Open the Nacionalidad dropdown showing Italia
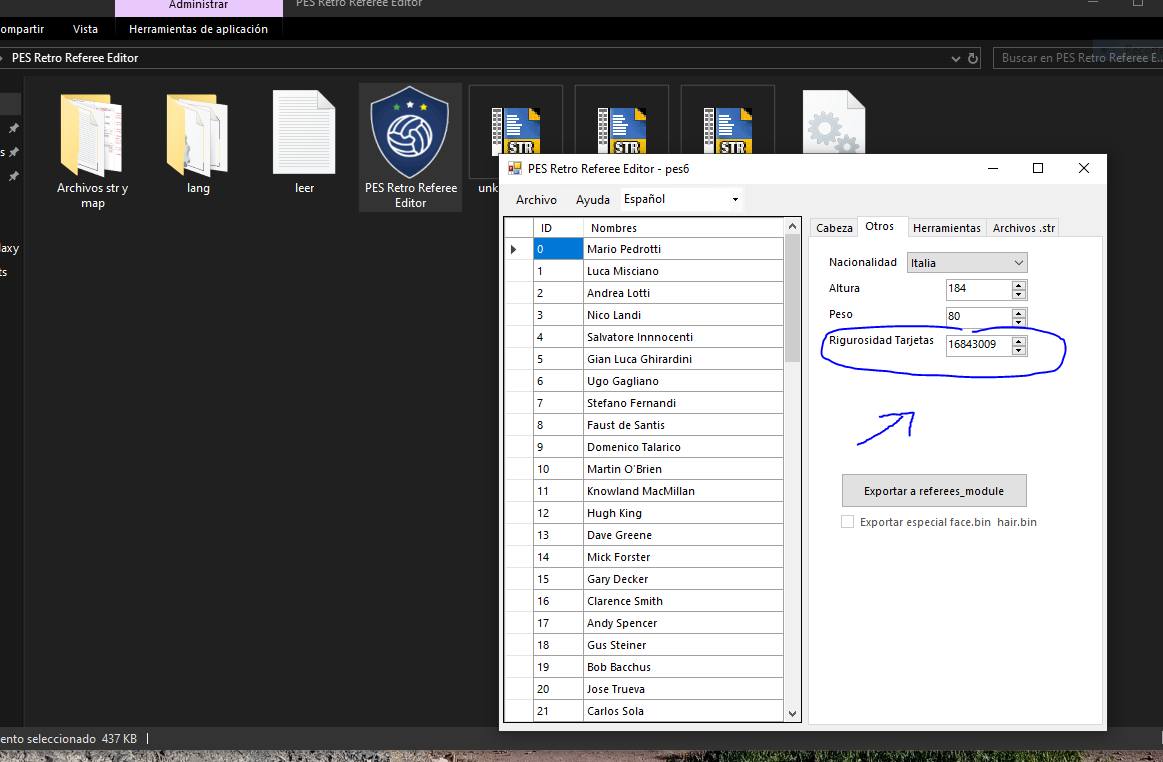The height and width of the screenshot is (762, 1163). (966, 263)
